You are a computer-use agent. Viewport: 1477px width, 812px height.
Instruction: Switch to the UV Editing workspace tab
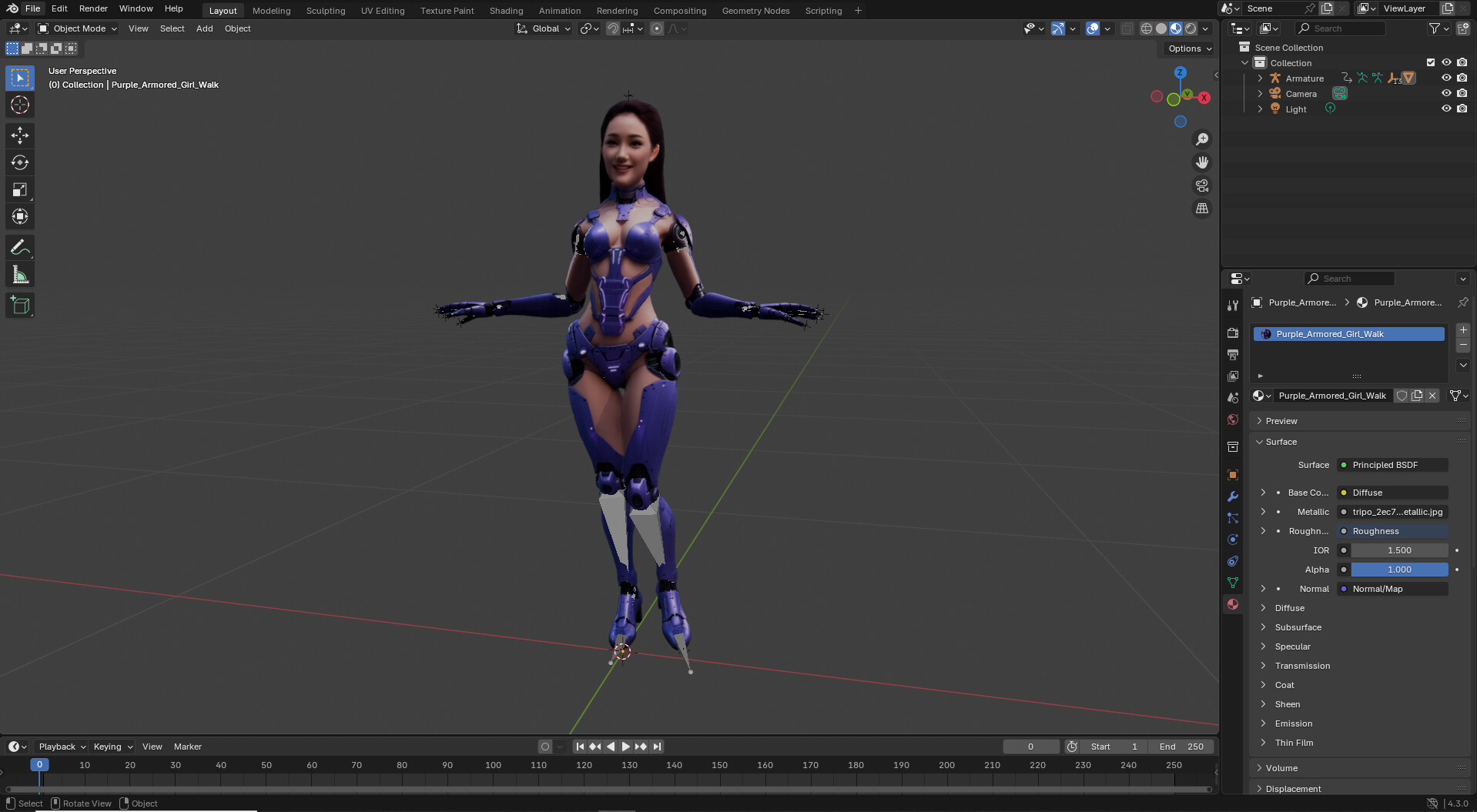[x=383, y=11]
